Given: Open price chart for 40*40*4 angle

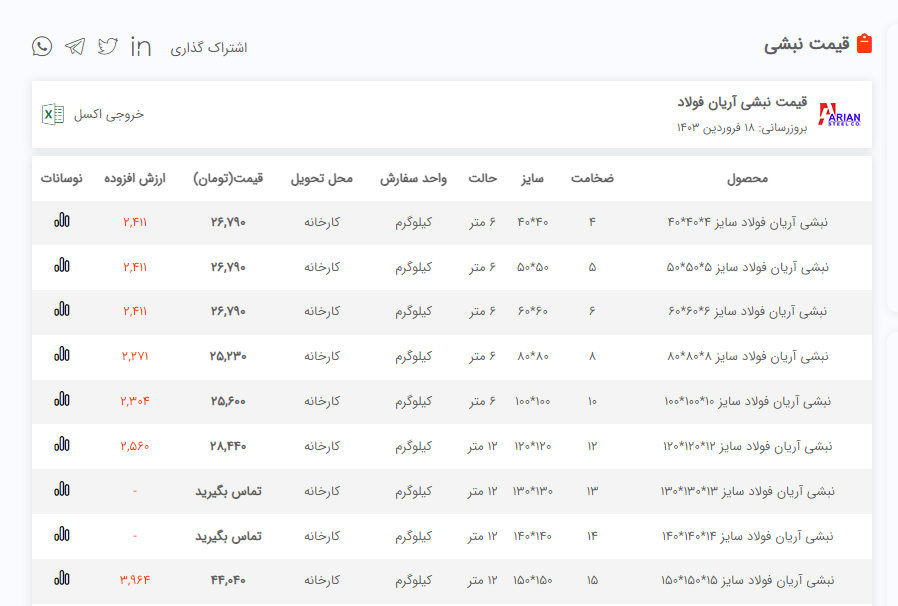Looking at the screenshot, I should pyautogui.click(x=62, y=220).
